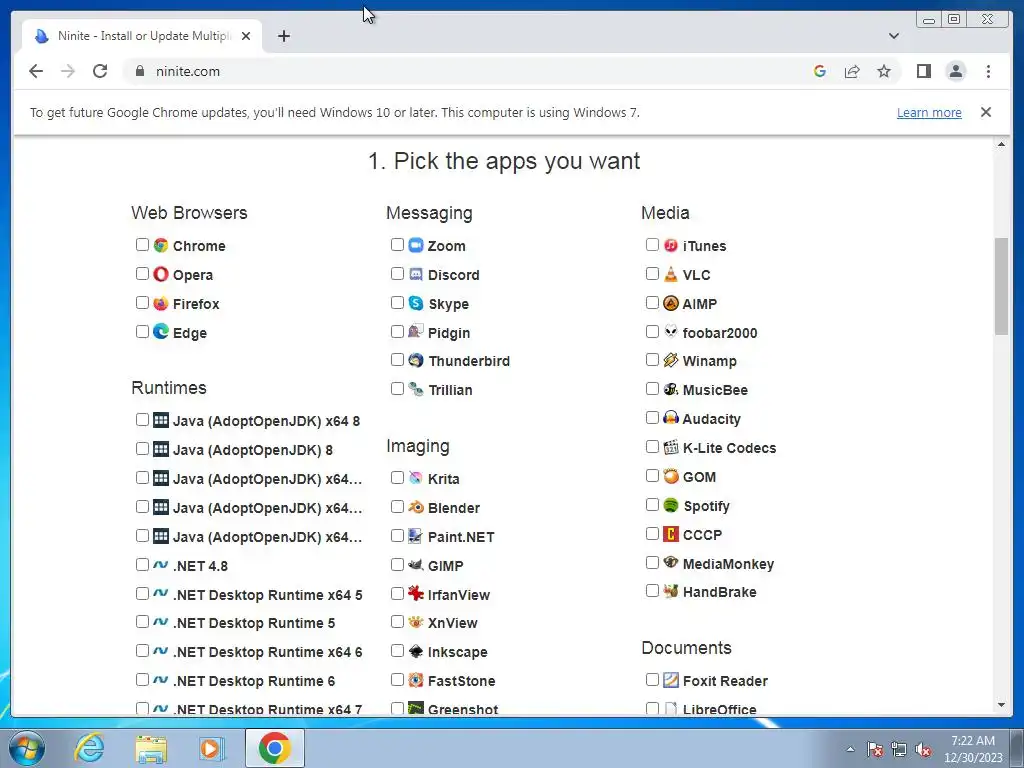The width and height of the screenshot is (1024, 768).
Task: Tick the Java (AdoptOpenJDK) x64 8 checkbox
Action: click(142, 420)
